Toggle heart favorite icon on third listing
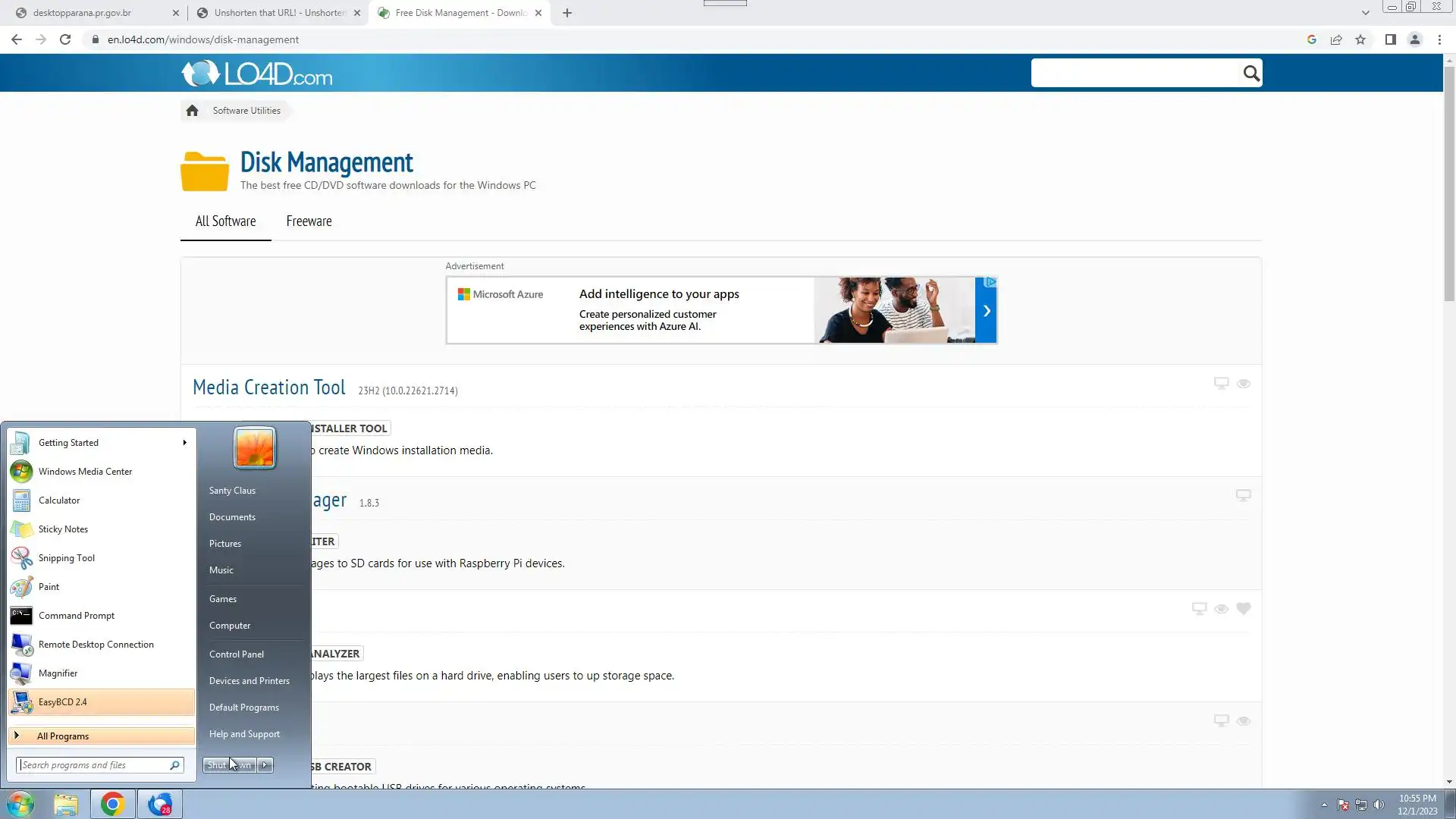This screenshot has height=819, width=1456. 1243,609
